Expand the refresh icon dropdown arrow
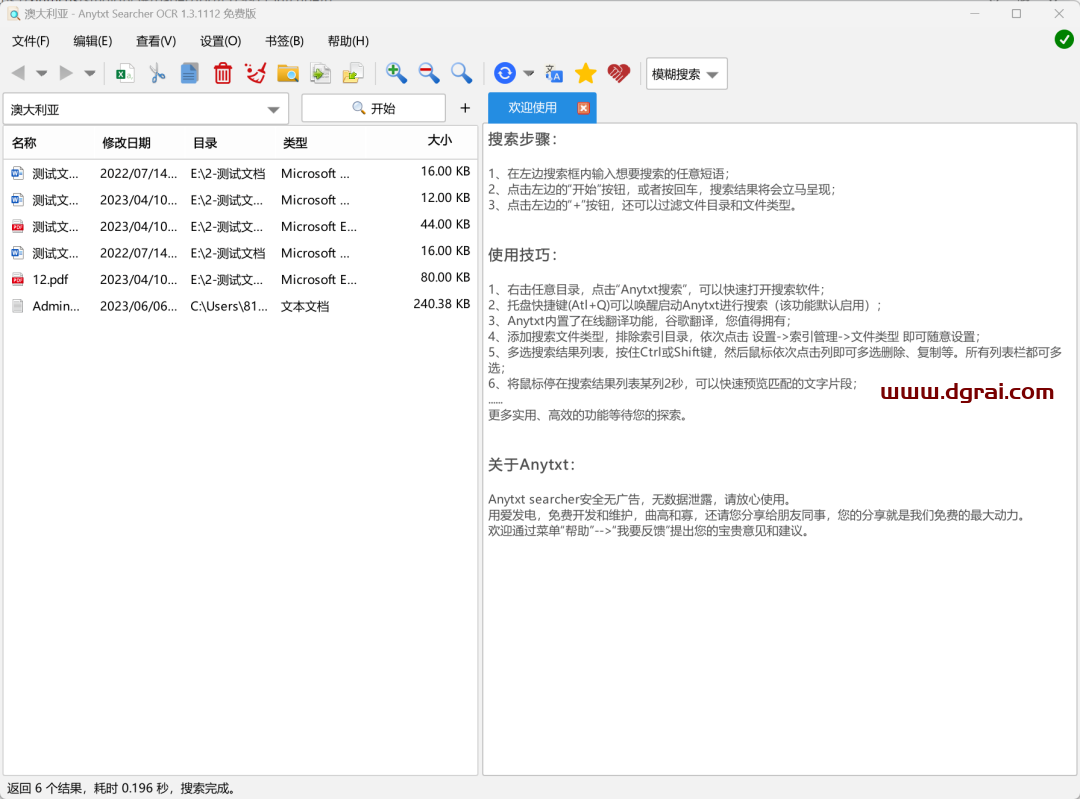 pyautogui.click(x=528, y=73)
